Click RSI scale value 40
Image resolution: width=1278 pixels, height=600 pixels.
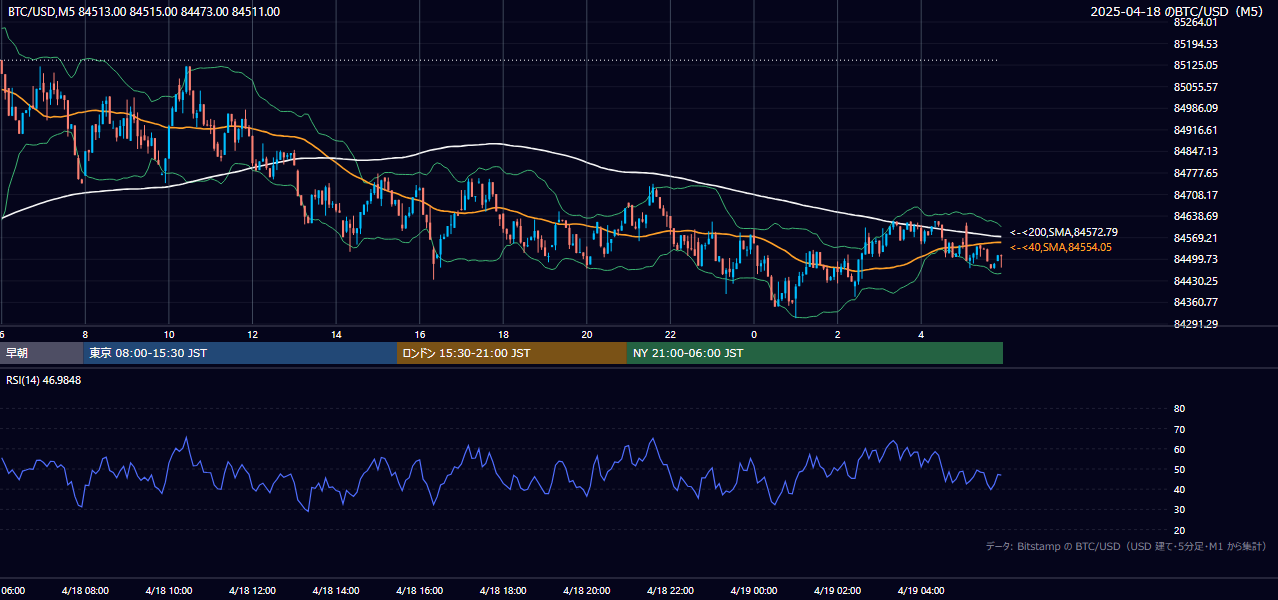pos(1179,489)
